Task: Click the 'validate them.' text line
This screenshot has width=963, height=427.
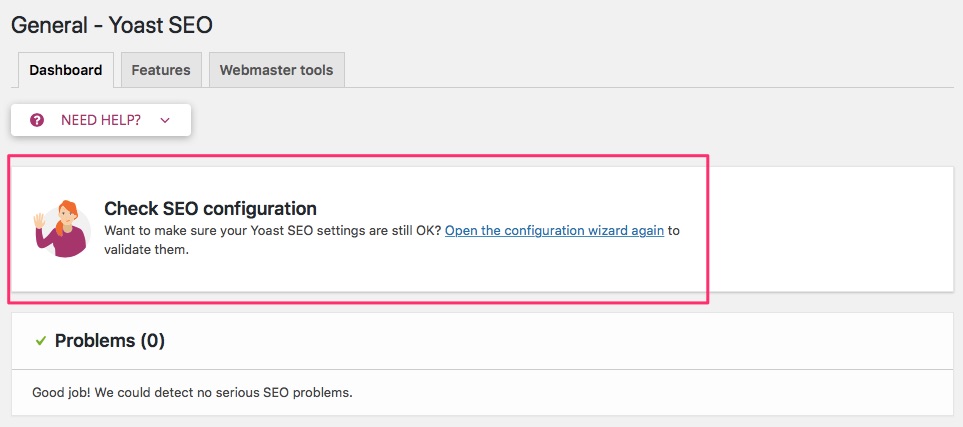Action: [146, 251]
